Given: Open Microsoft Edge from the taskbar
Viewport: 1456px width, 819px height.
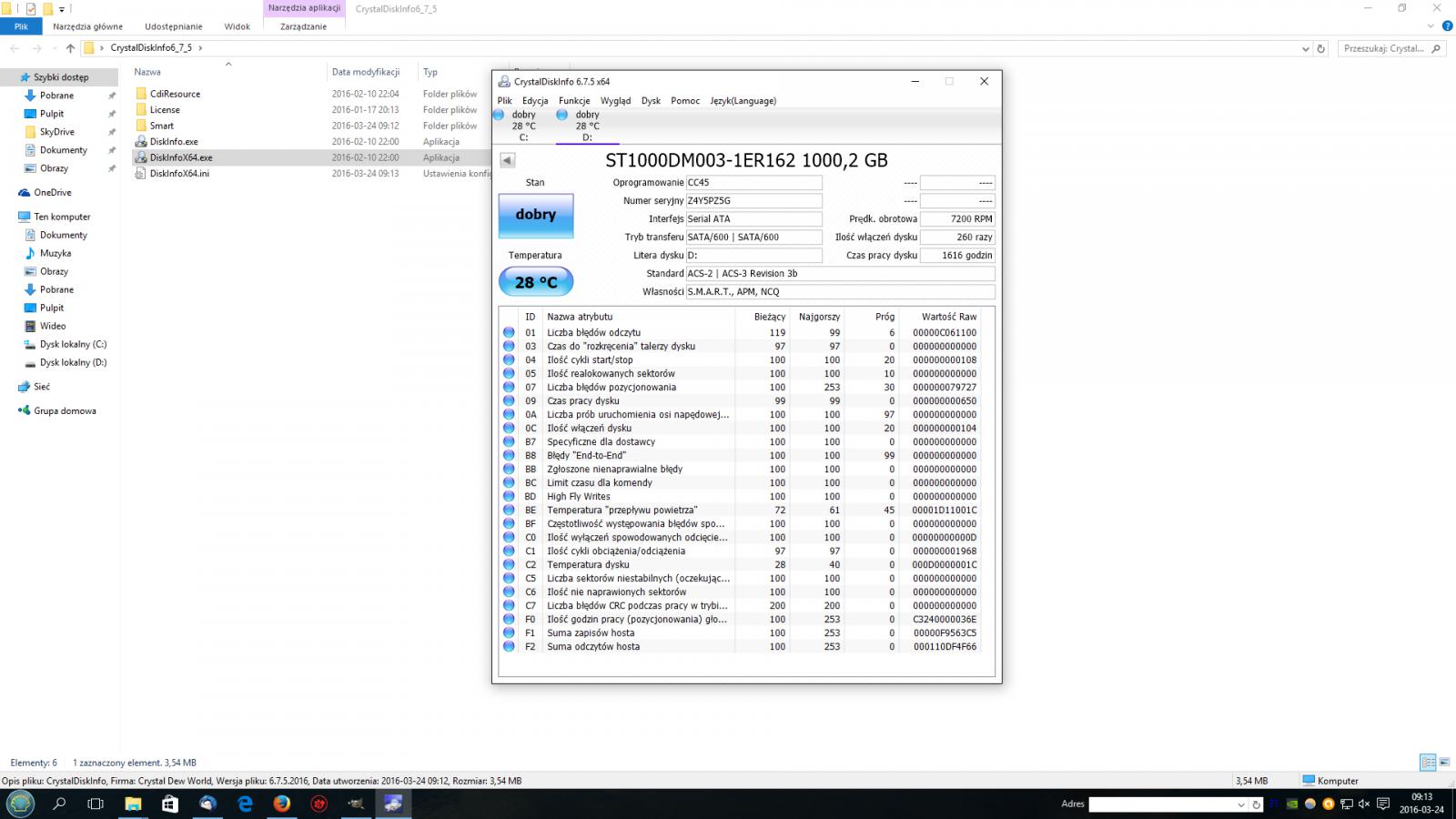Looking at the screenshot, I should coord(245,804).
